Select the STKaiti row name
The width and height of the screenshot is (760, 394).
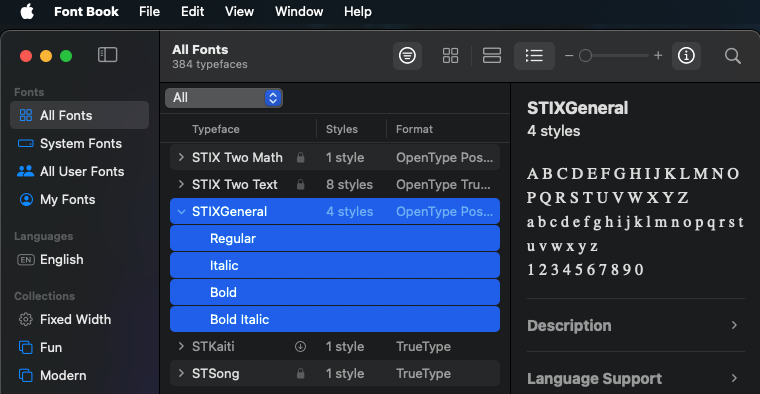pyautogui.click(x=213, y=347)
